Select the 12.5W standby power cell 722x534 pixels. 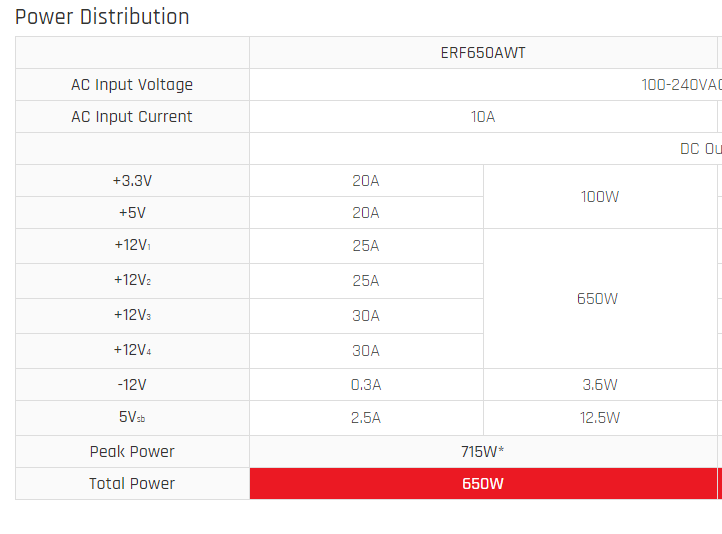[600, 418]
